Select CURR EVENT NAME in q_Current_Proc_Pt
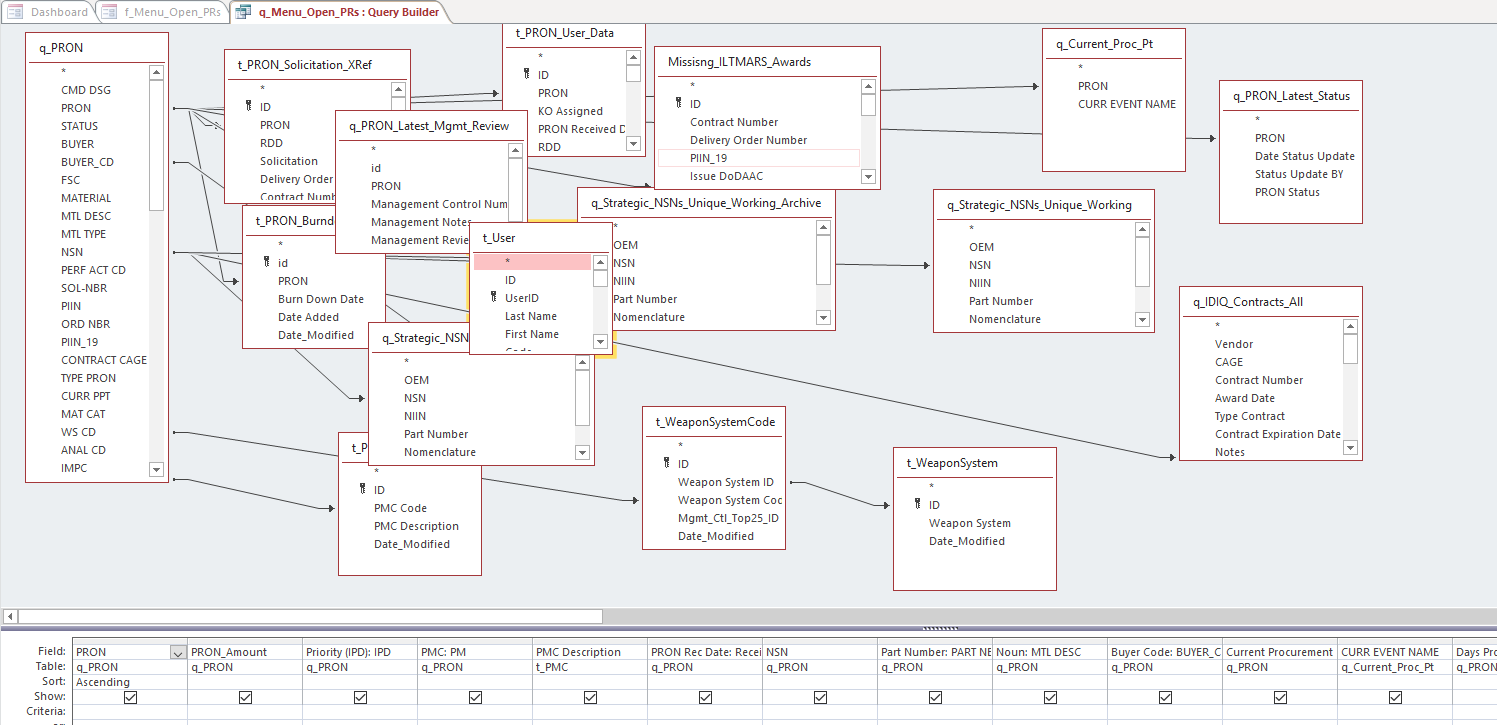The height and width of the screenshot is (725, 1497). pyautogui.click(x=1127, y=104)
